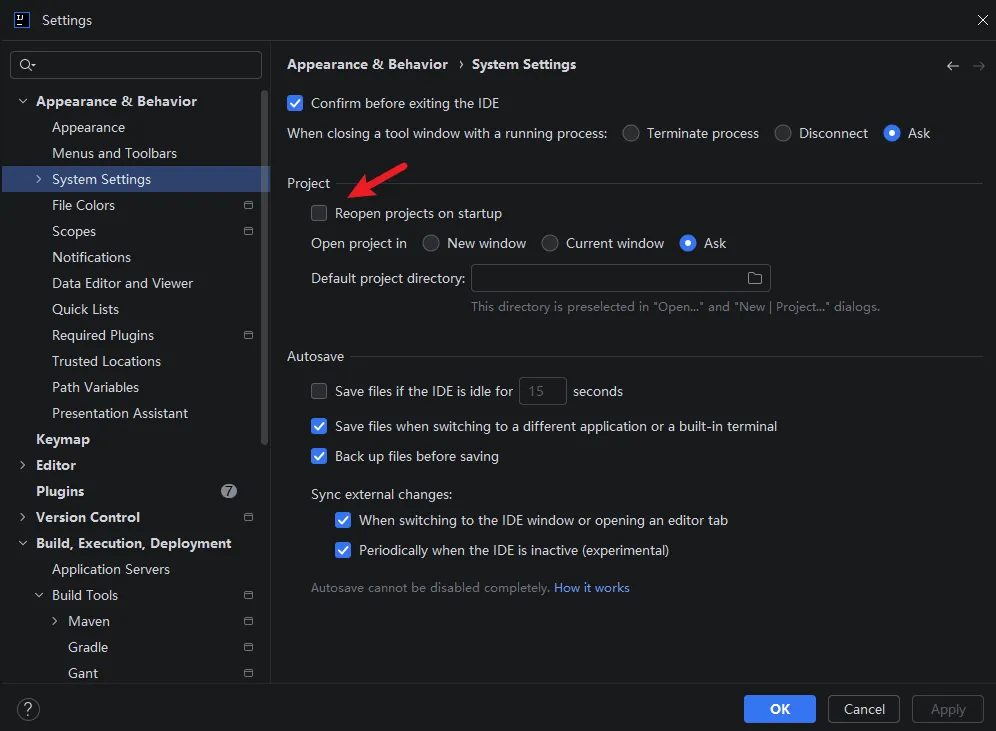Click the forward navigation arrow

pos(979,66)
